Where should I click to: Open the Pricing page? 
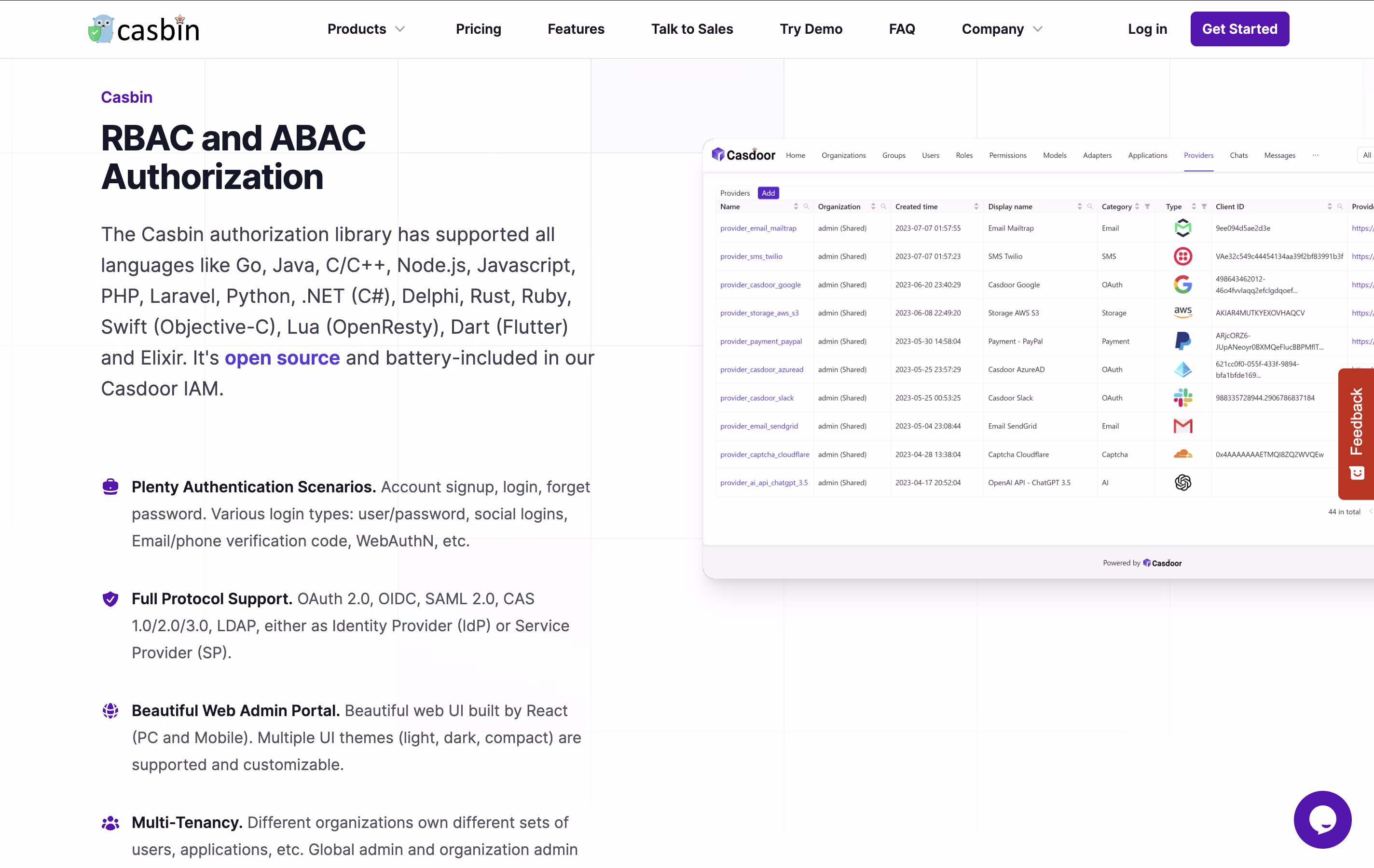478,29
